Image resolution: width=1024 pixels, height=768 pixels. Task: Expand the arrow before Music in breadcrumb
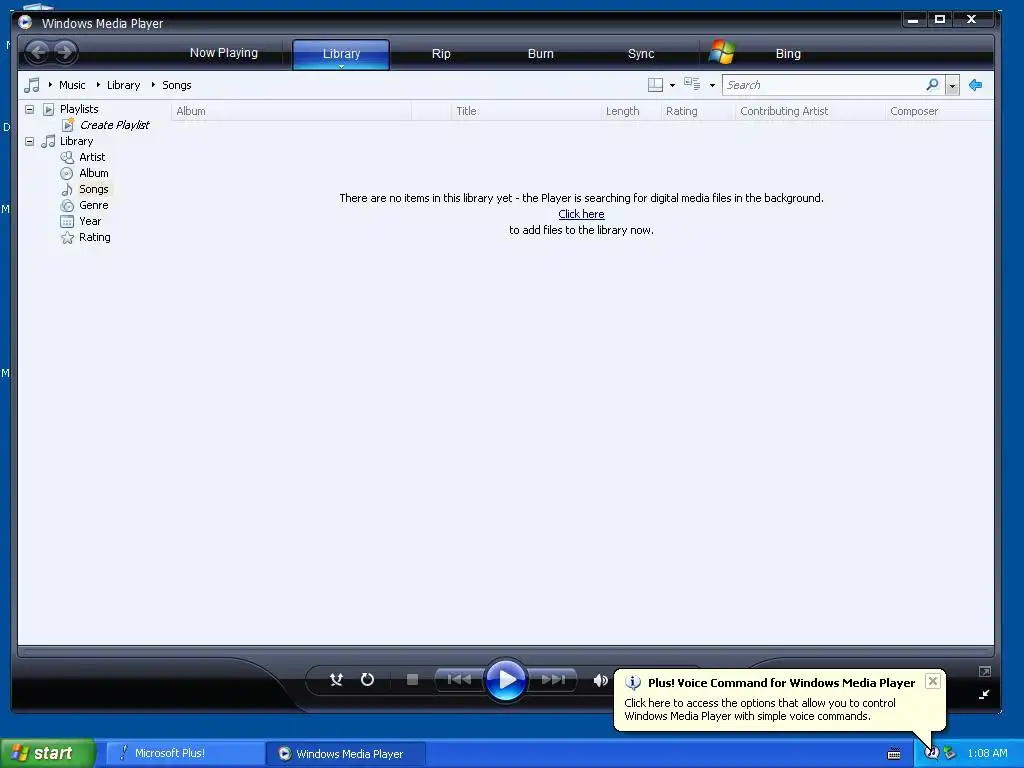tap(50, 85)
